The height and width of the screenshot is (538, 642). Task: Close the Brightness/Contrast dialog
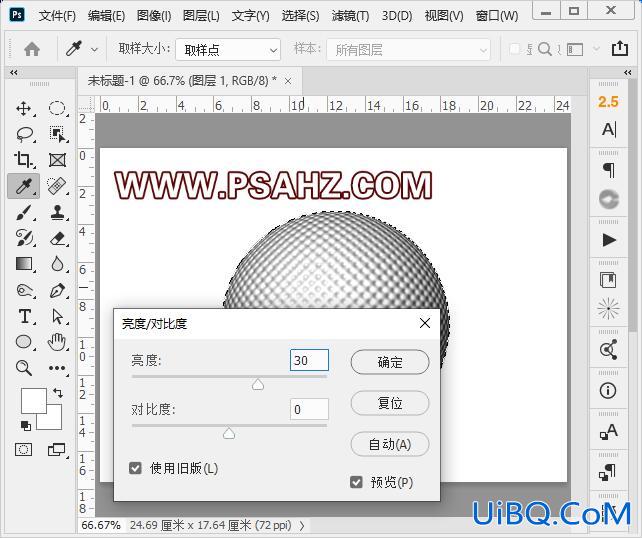click(x=425, y=323)
